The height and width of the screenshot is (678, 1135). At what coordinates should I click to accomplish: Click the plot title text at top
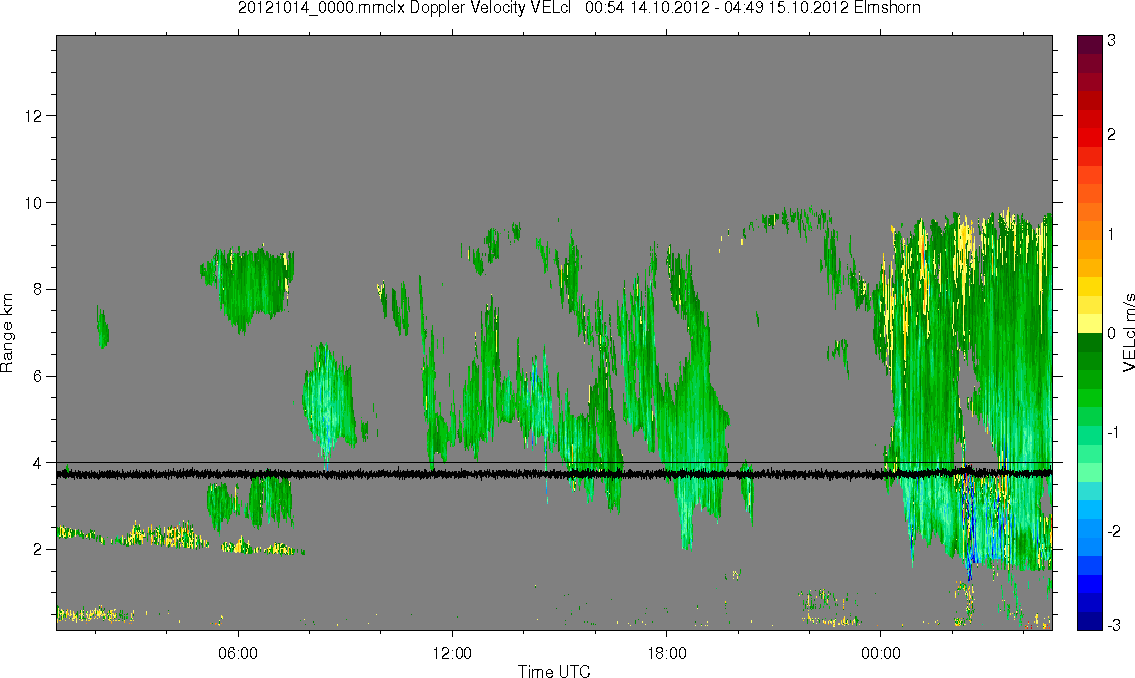579,8
